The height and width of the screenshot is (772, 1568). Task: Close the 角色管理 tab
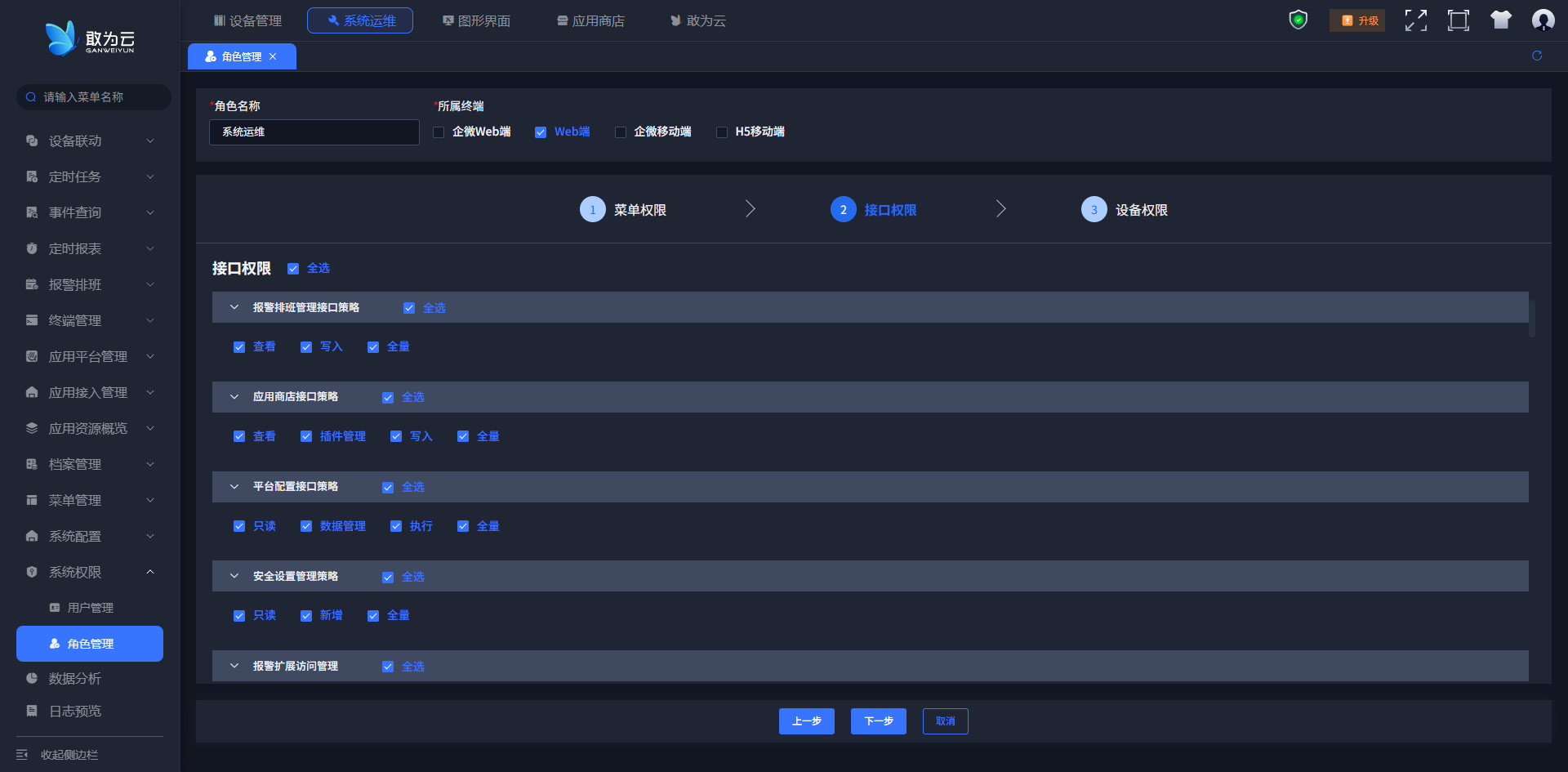273,56
